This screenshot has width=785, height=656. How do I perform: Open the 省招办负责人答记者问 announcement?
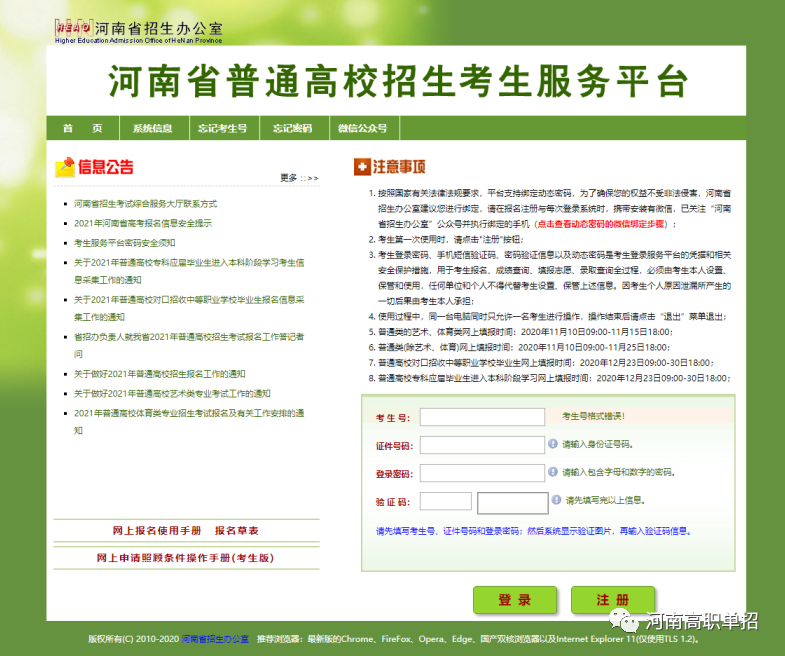189,345
